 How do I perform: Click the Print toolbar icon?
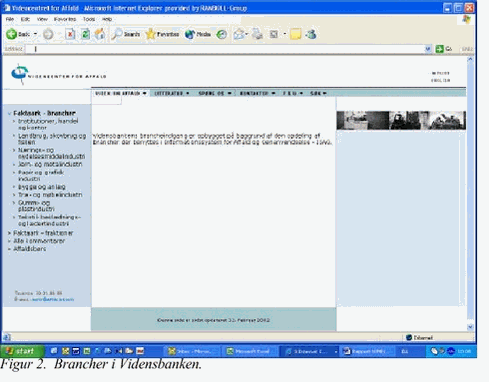257,34
